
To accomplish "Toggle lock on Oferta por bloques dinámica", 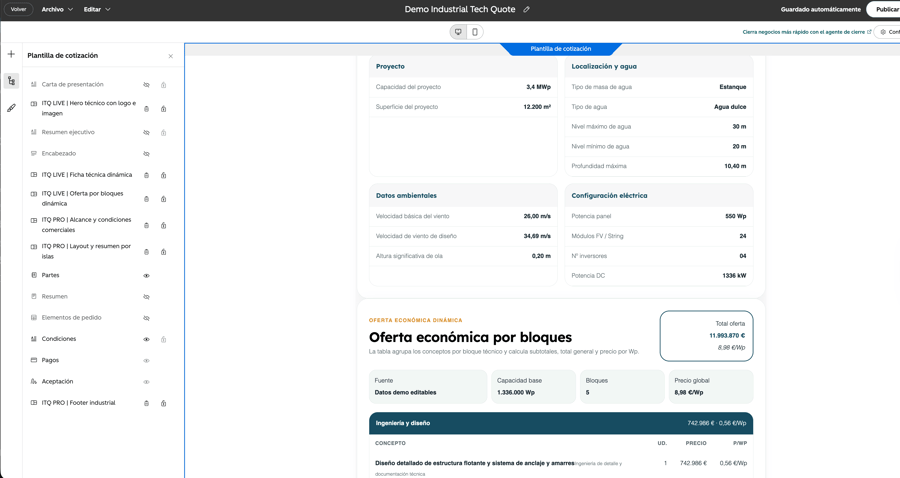I will pos(164,199).
